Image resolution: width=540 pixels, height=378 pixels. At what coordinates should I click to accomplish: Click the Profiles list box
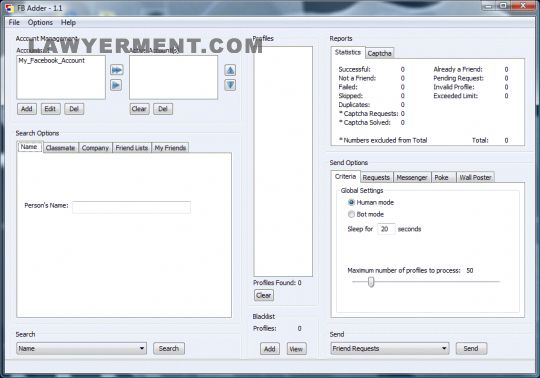283,161
